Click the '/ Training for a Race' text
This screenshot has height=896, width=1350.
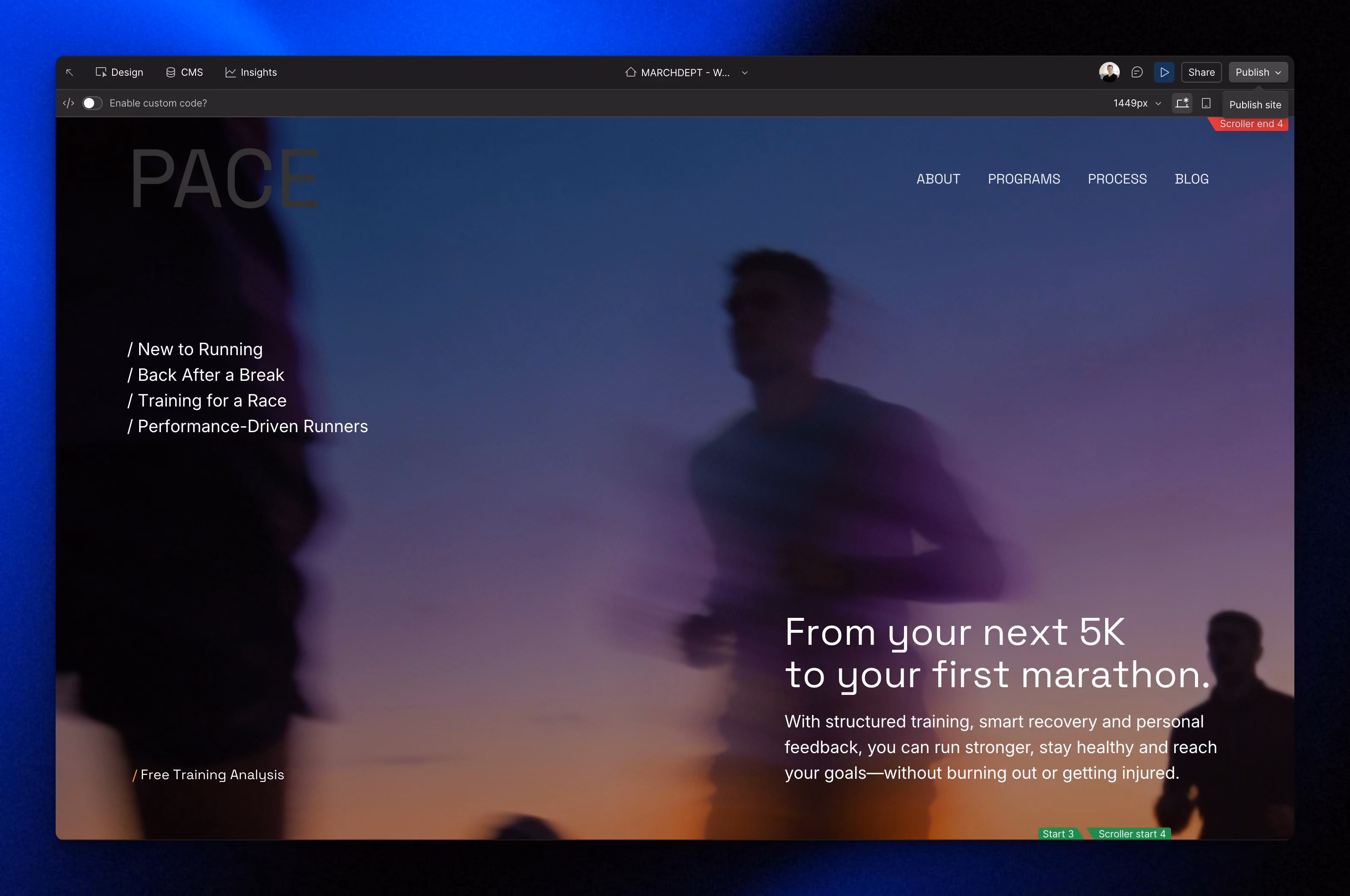(x=206, y=401)
